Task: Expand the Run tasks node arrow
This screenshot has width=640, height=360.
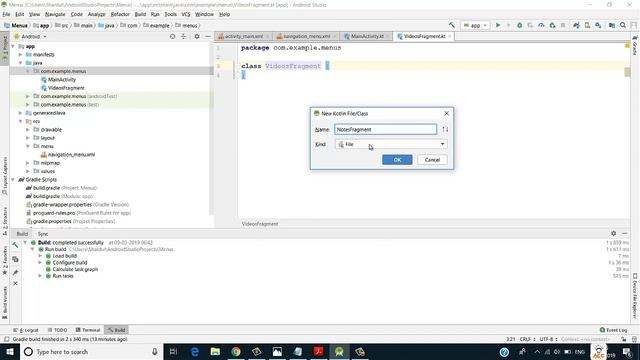Action: tap(40, 276)
